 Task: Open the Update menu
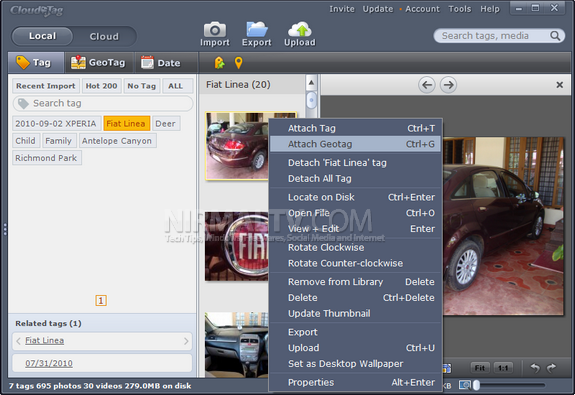(x=378, y=9)
